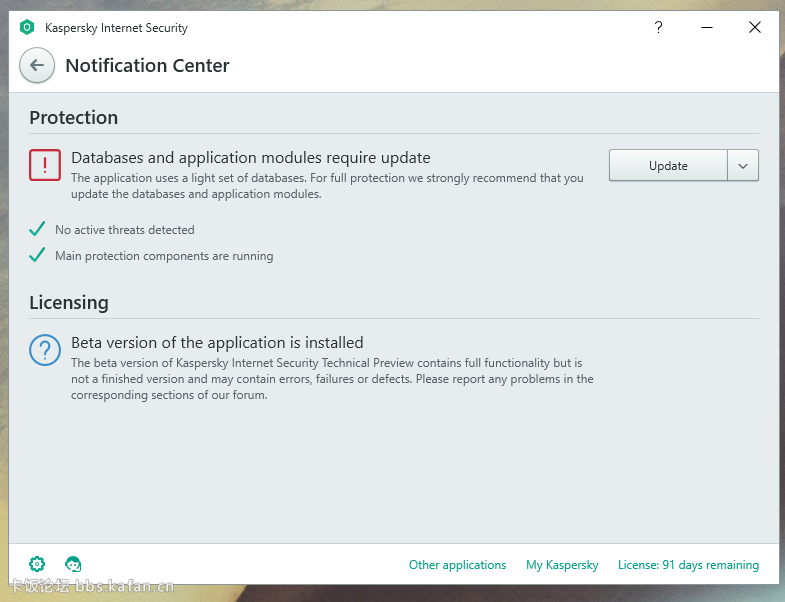Click the Notification Center title
This screenshot has width=785, height=602.
tap(147, 66)
